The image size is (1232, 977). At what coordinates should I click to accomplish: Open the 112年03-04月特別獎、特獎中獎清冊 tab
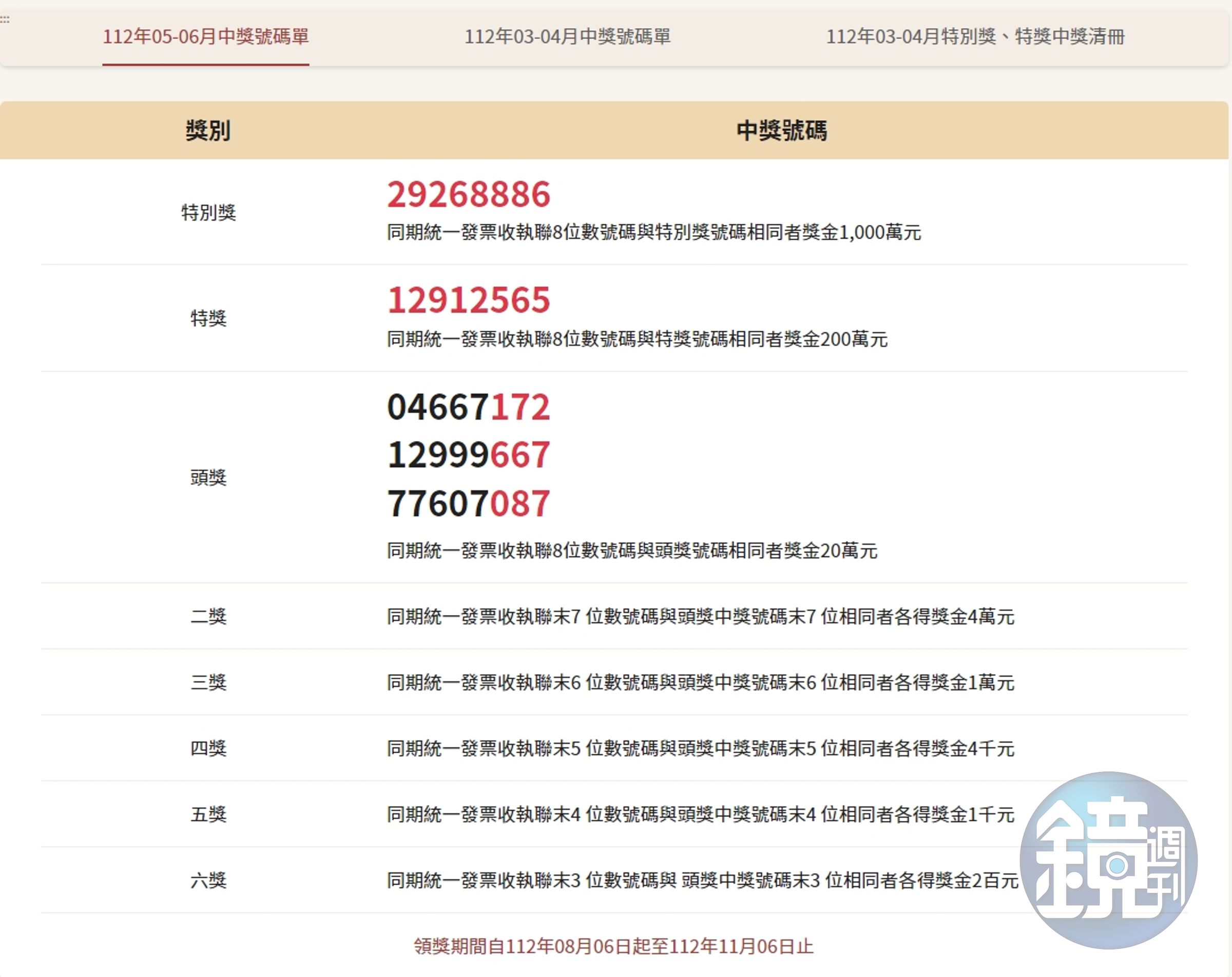tap(975, 36)
